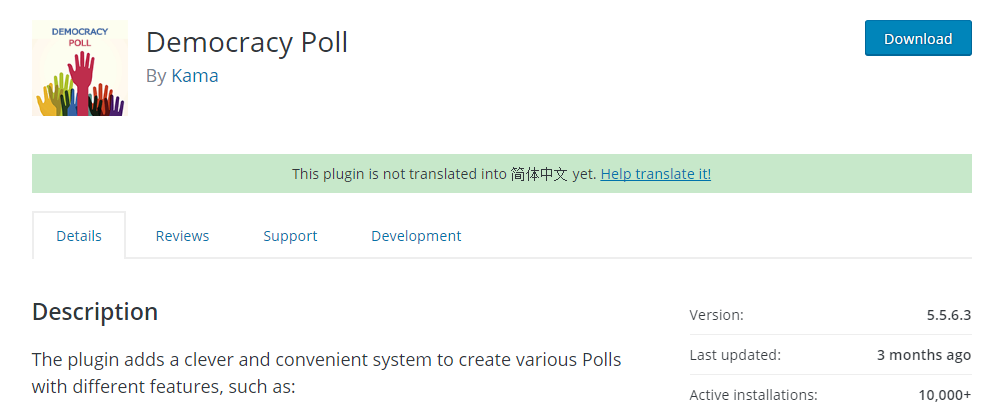Open the Support tab
This screenshot has width=1004, height=414.
[290, 235]
